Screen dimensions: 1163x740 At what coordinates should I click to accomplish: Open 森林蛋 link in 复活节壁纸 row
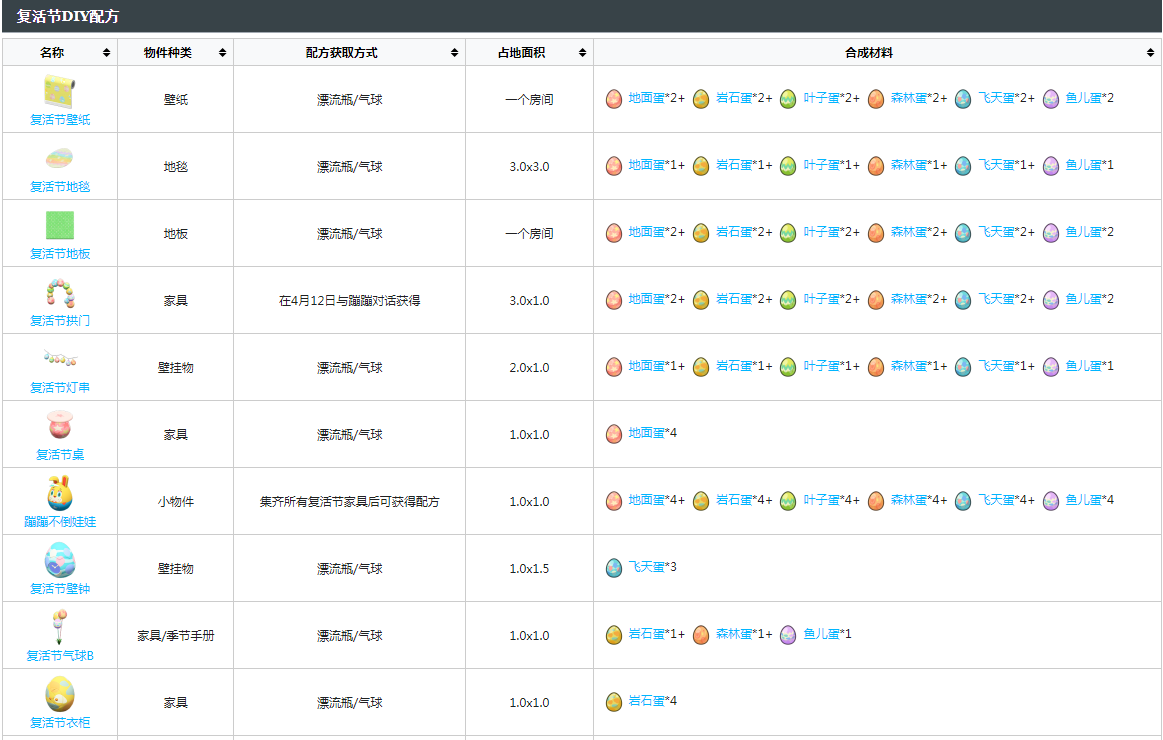(909, 97)
